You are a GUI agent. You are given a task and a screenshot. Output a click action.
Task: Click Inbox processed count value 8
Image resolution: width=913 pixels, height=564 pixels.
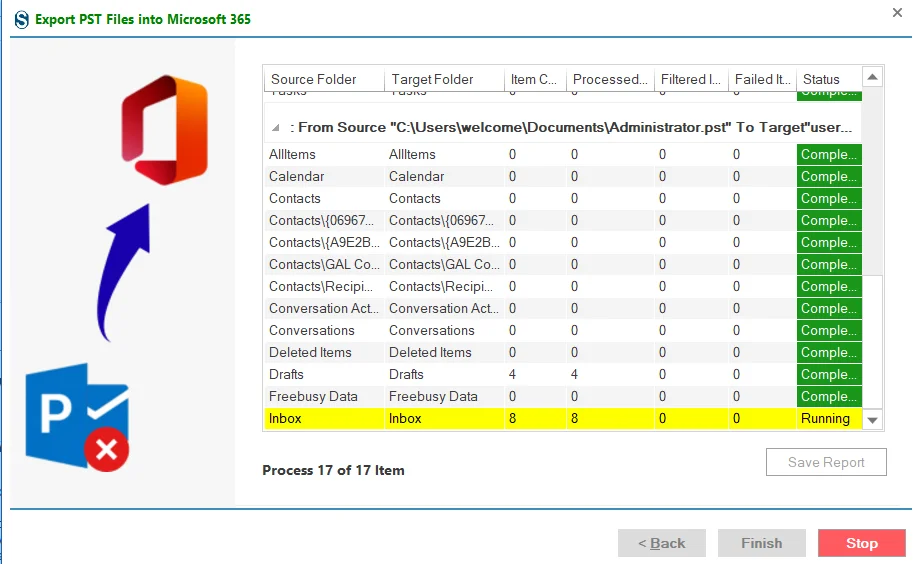coord(574,418)
